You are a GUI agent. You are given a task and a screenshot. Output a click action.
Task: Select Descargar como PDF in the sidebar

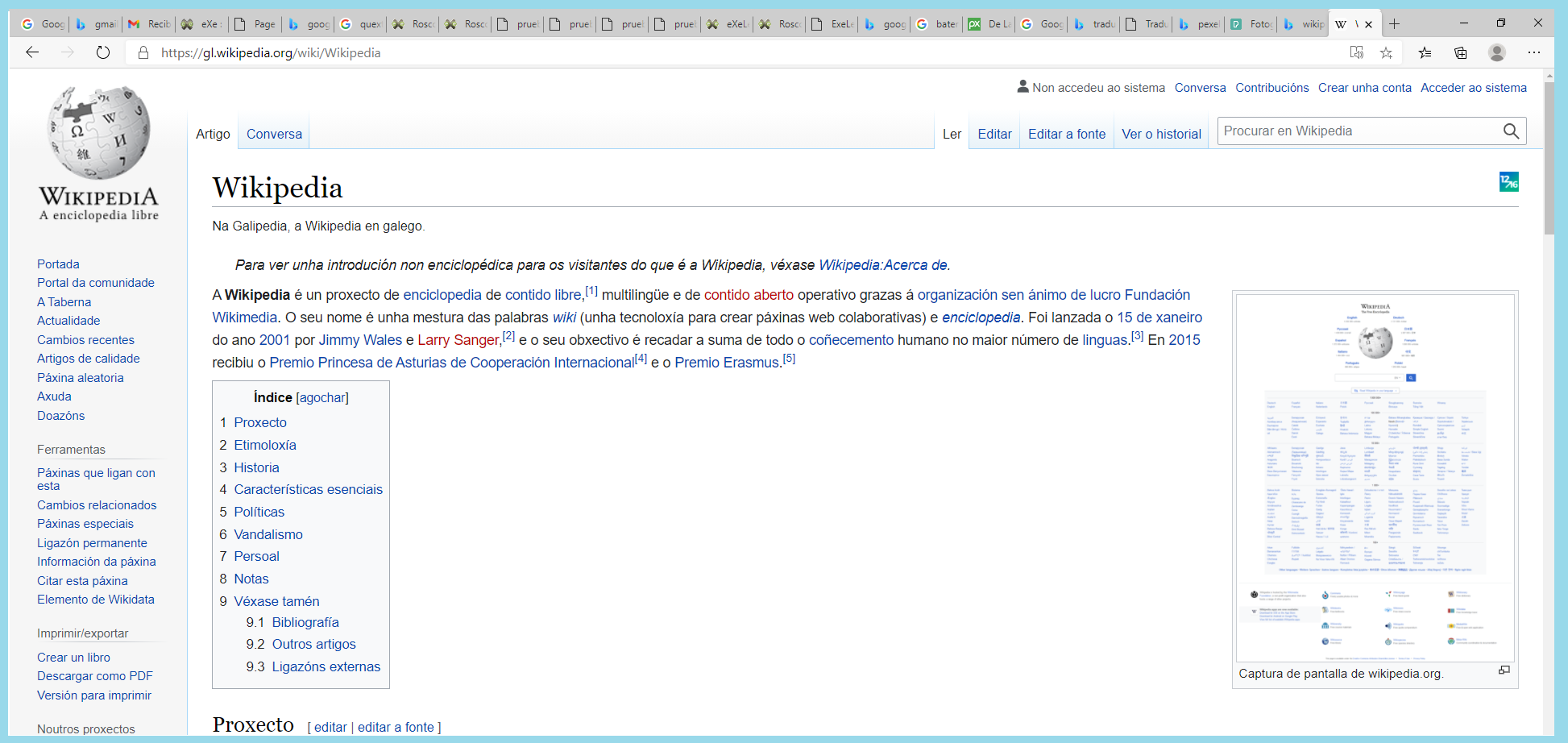click(x=94, y=675)
